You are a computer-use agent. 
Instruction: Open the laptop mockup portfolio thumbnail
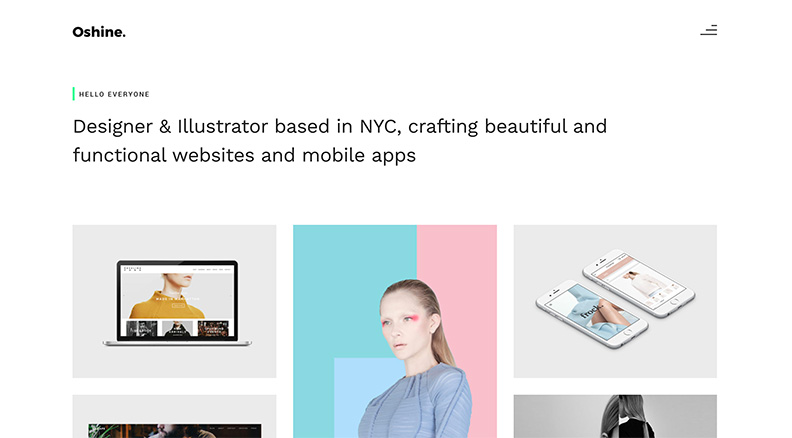coord(174,301)
